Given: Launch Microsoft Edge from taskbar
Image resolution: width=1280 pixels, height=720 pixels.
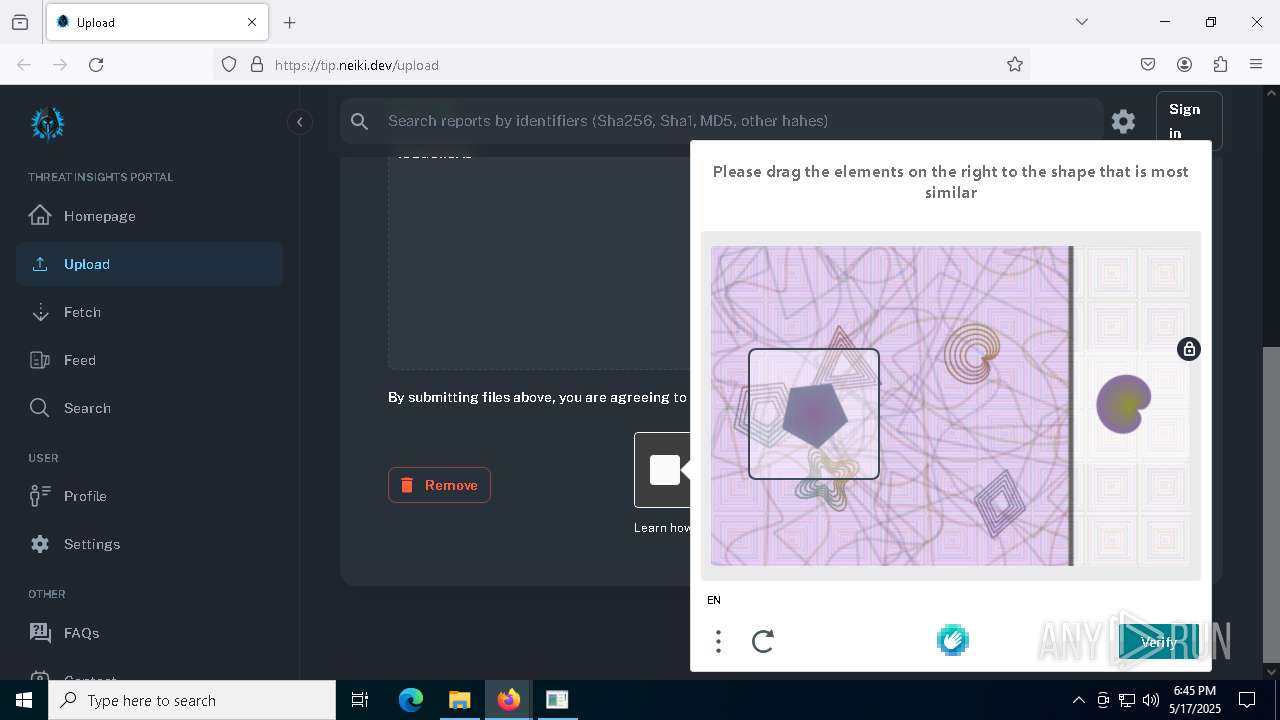Looking at the screenshot, I should click(411, 700).
